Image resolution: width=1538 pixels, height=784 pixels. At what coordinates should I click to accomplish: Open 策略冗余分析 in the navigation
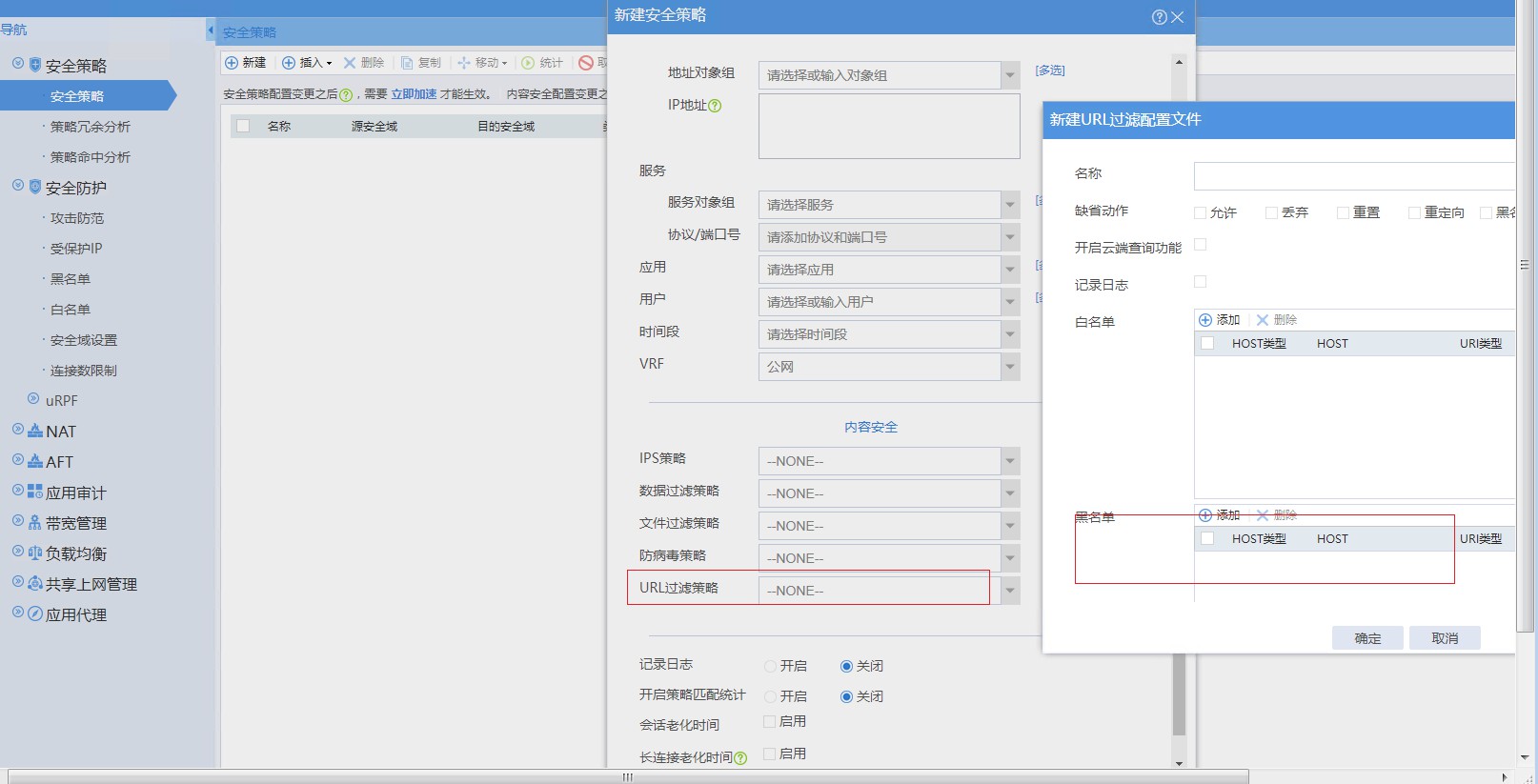pos(91,127)
